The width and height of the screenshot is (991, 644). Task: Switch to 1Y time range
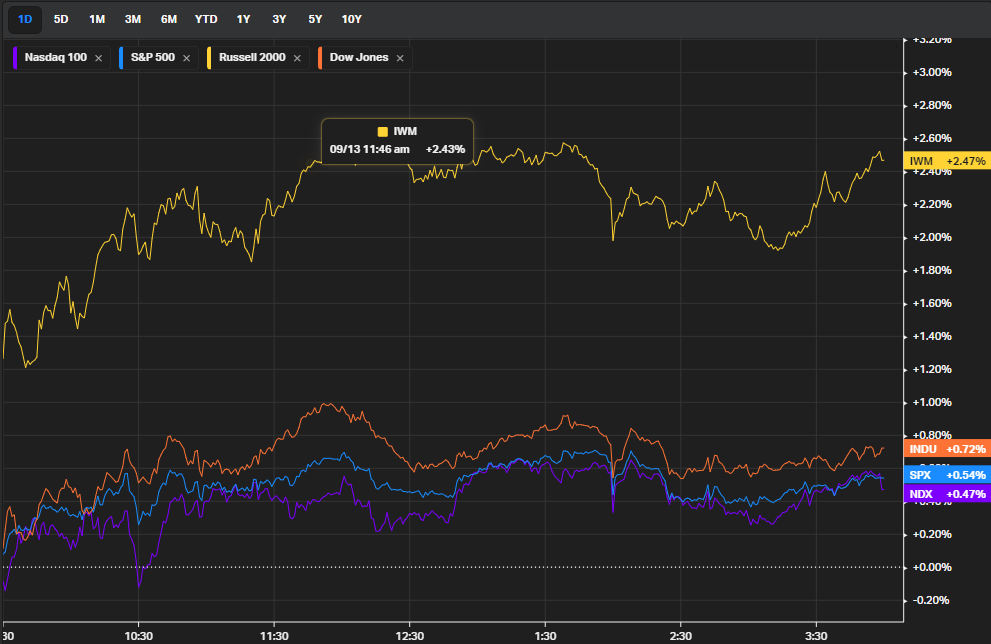(243, 19)
